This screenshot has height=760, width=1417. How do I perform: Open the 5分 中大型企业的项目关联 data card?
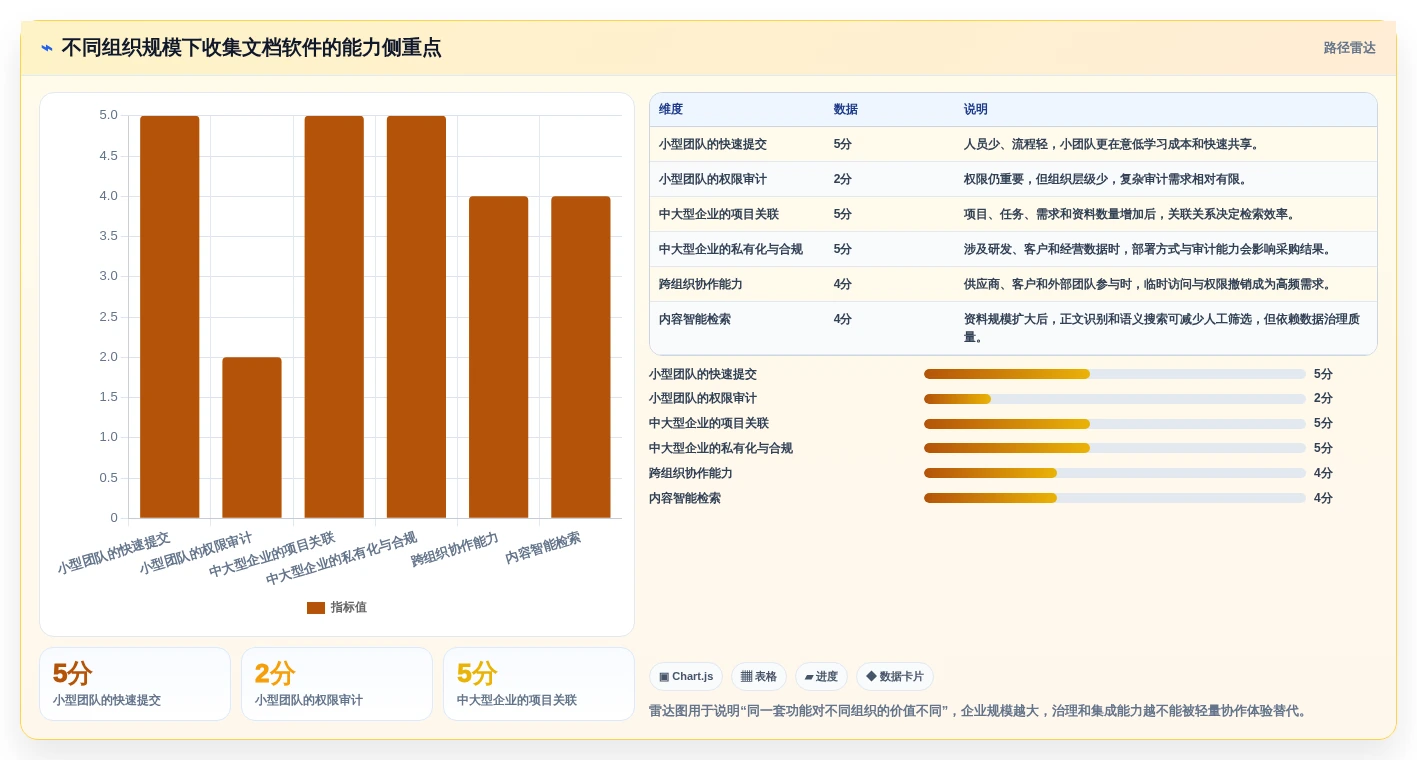tap(539, 684)
